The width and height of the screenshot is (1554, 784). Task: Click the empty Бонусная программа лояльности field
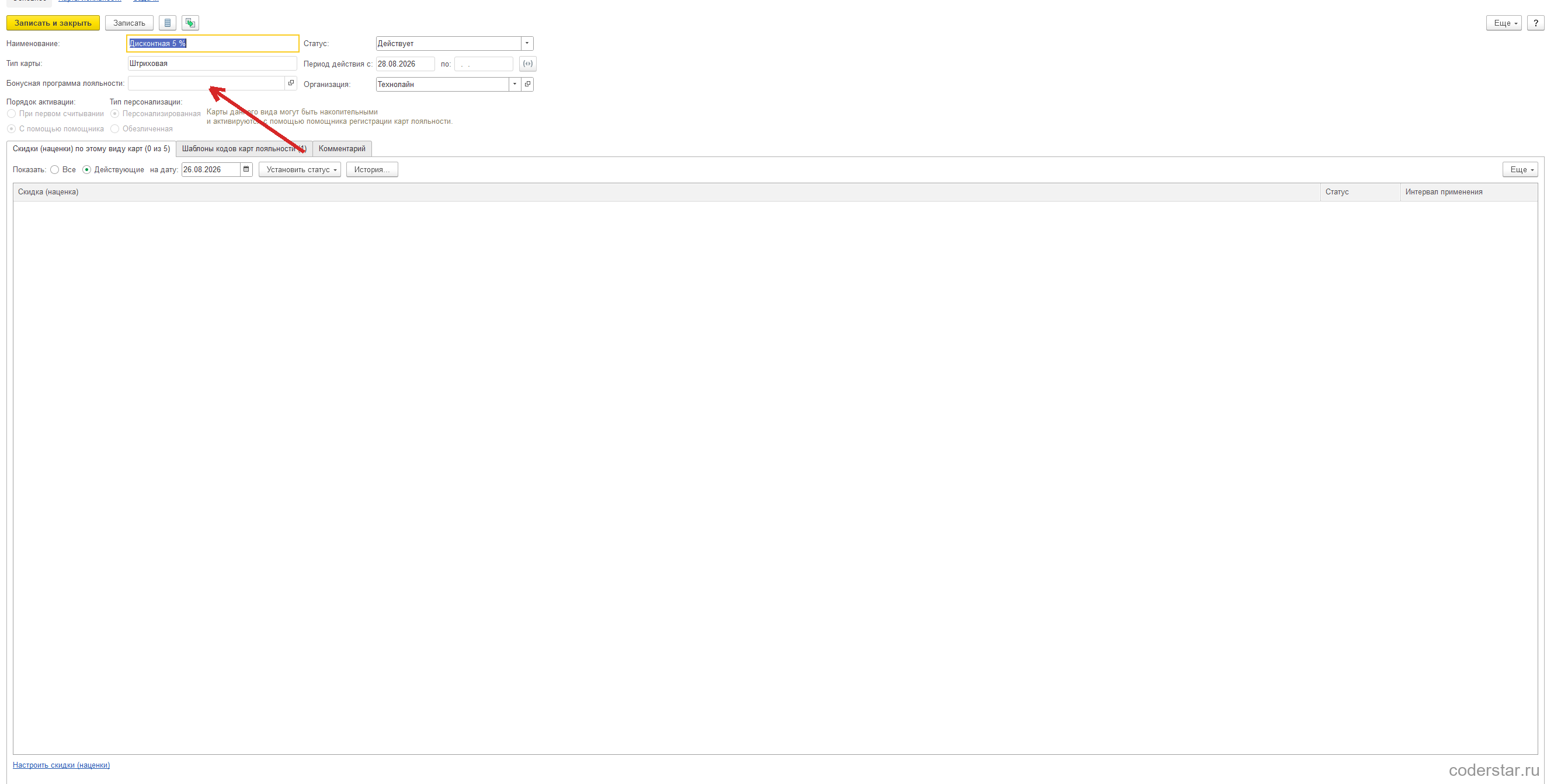coord(206,83)
